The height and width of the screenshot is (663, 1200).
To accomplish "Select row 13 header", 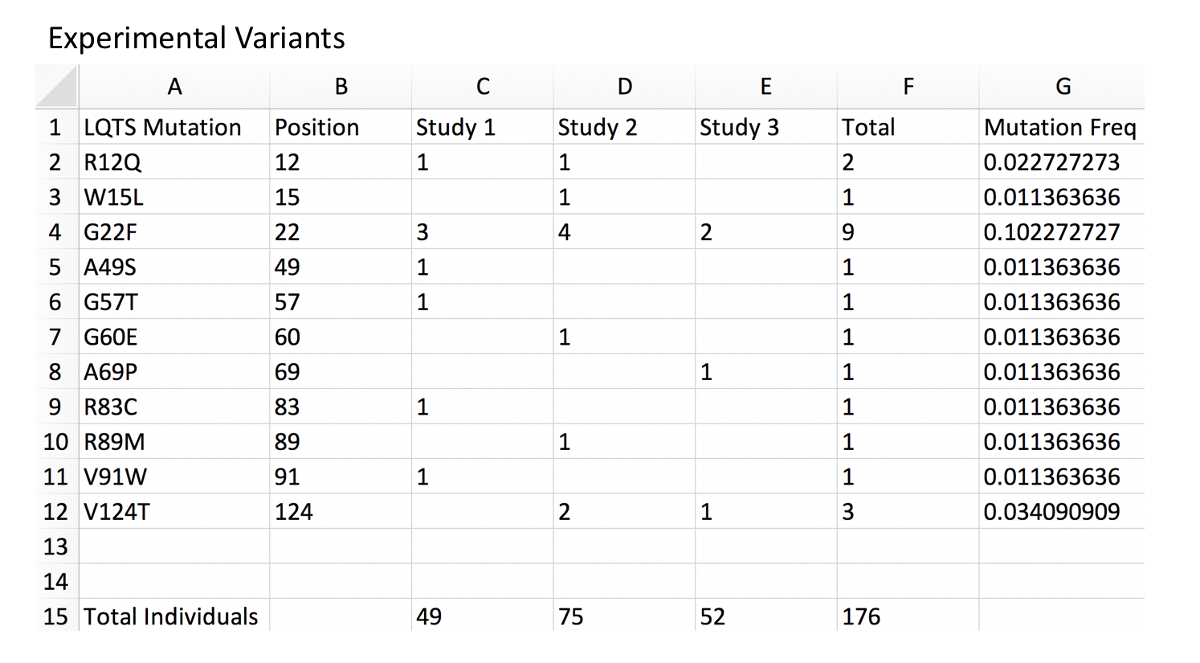I will (x=58, y=547).
